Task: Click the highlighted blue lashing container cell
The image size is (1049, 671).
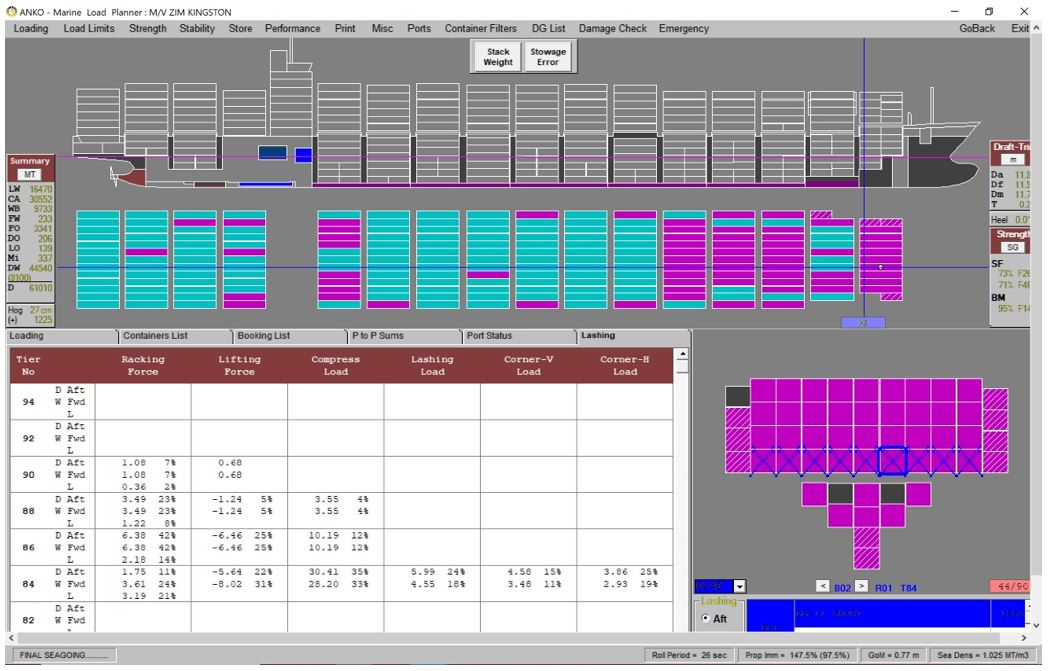Action: click(891, 460)
